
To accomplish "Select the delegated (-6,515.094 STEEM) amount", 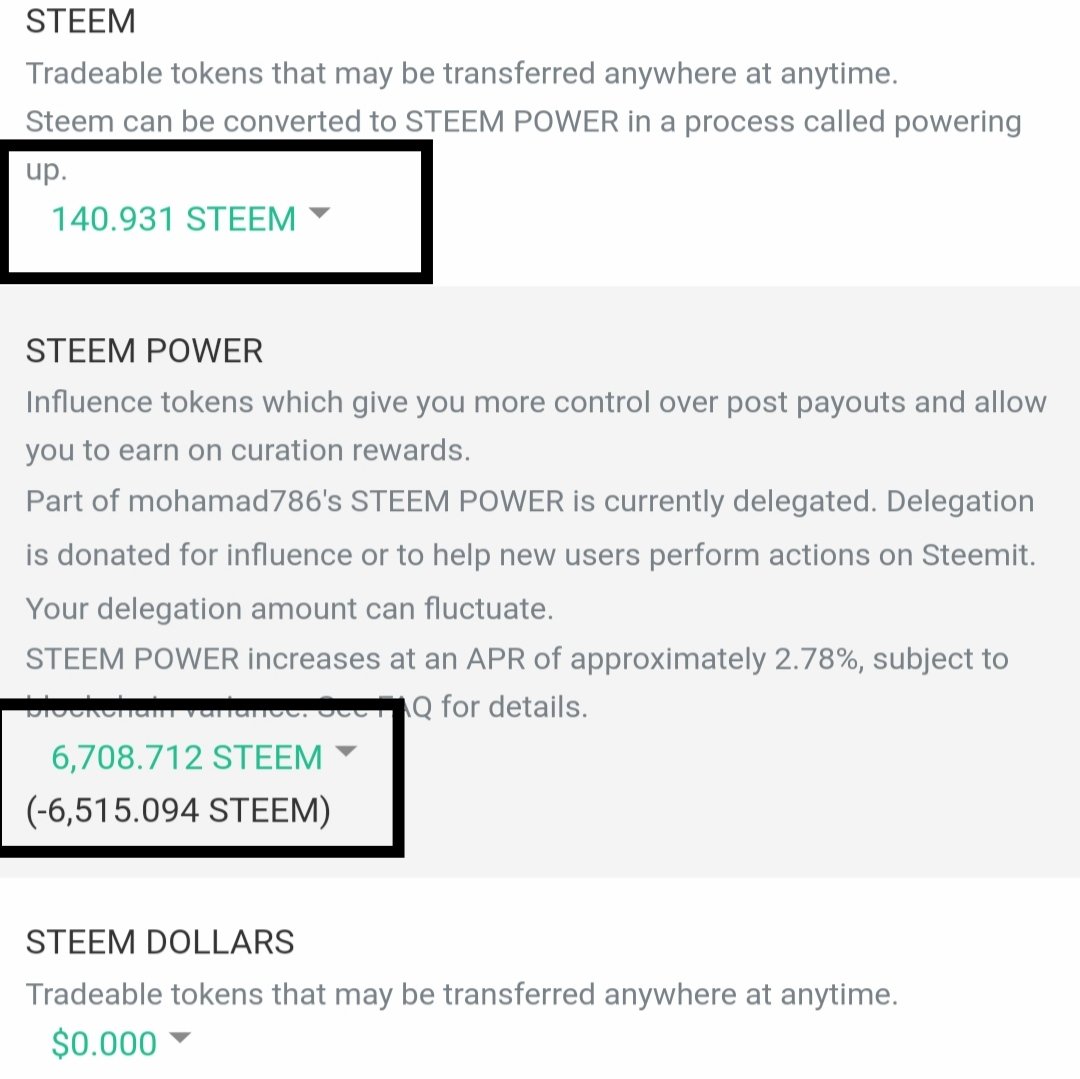I will click(178, 809).
